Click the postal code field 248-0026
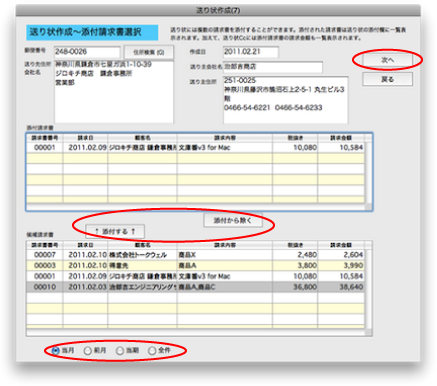 click(x=87, y=52)
